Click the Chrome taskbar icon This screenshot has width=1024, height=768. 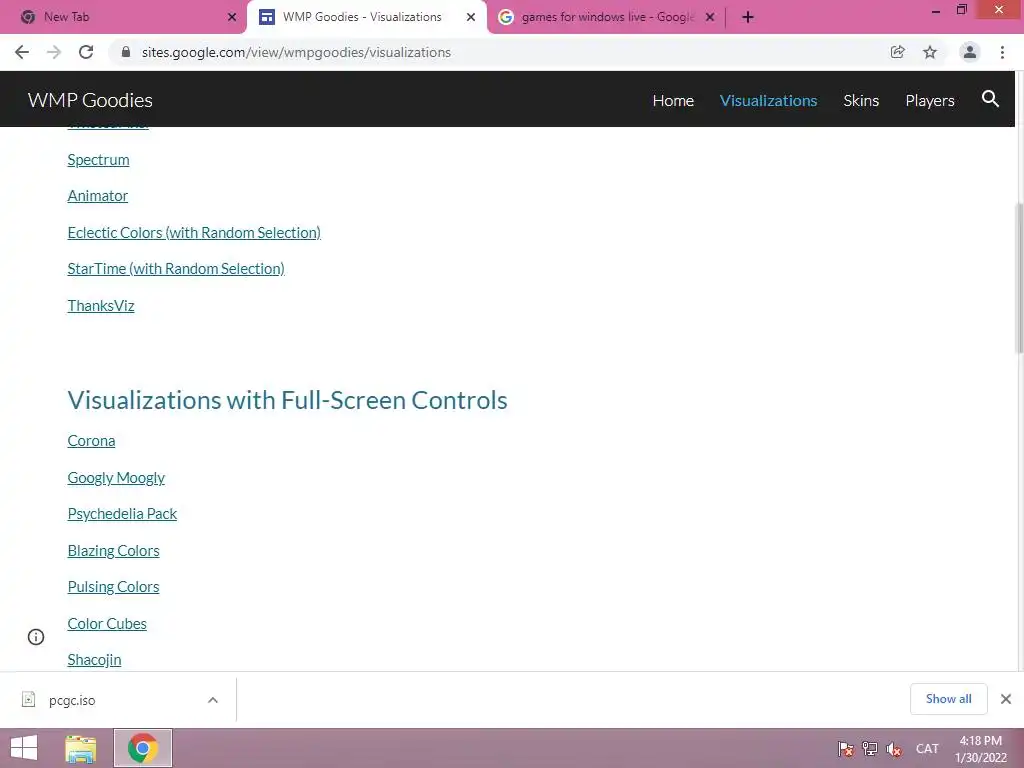(143, 748)
